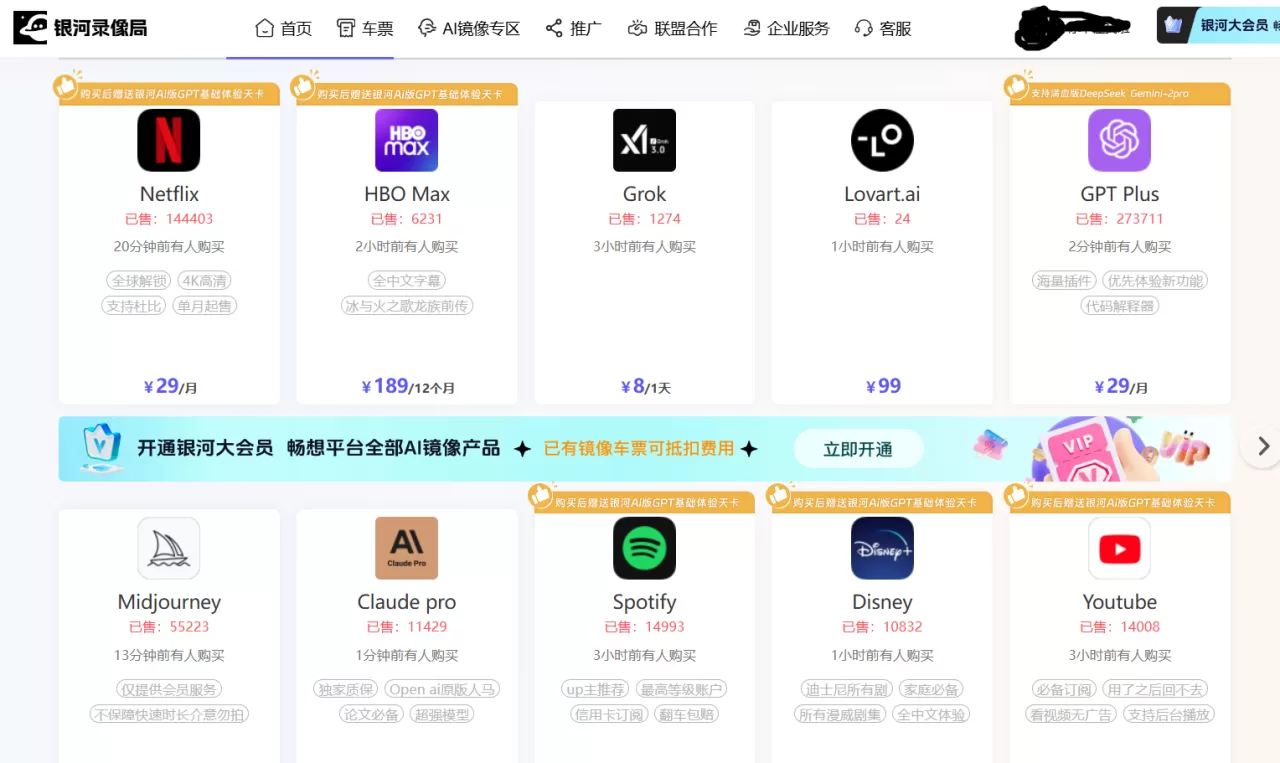This screenshot has height=763, width=1280.
Task: Click the Lovart.ai round logo
Action: 882,140
